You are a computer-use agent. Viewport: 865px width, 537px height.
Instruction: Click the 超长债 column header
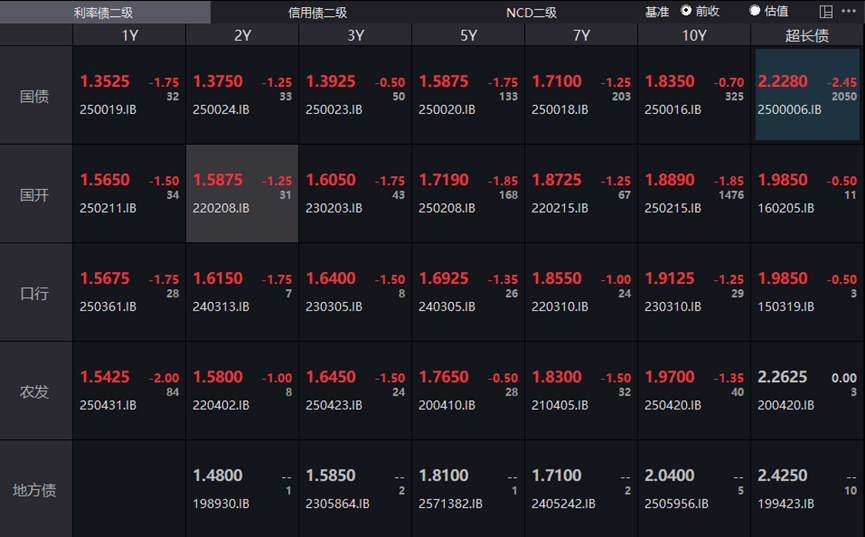tap(807, 35)
